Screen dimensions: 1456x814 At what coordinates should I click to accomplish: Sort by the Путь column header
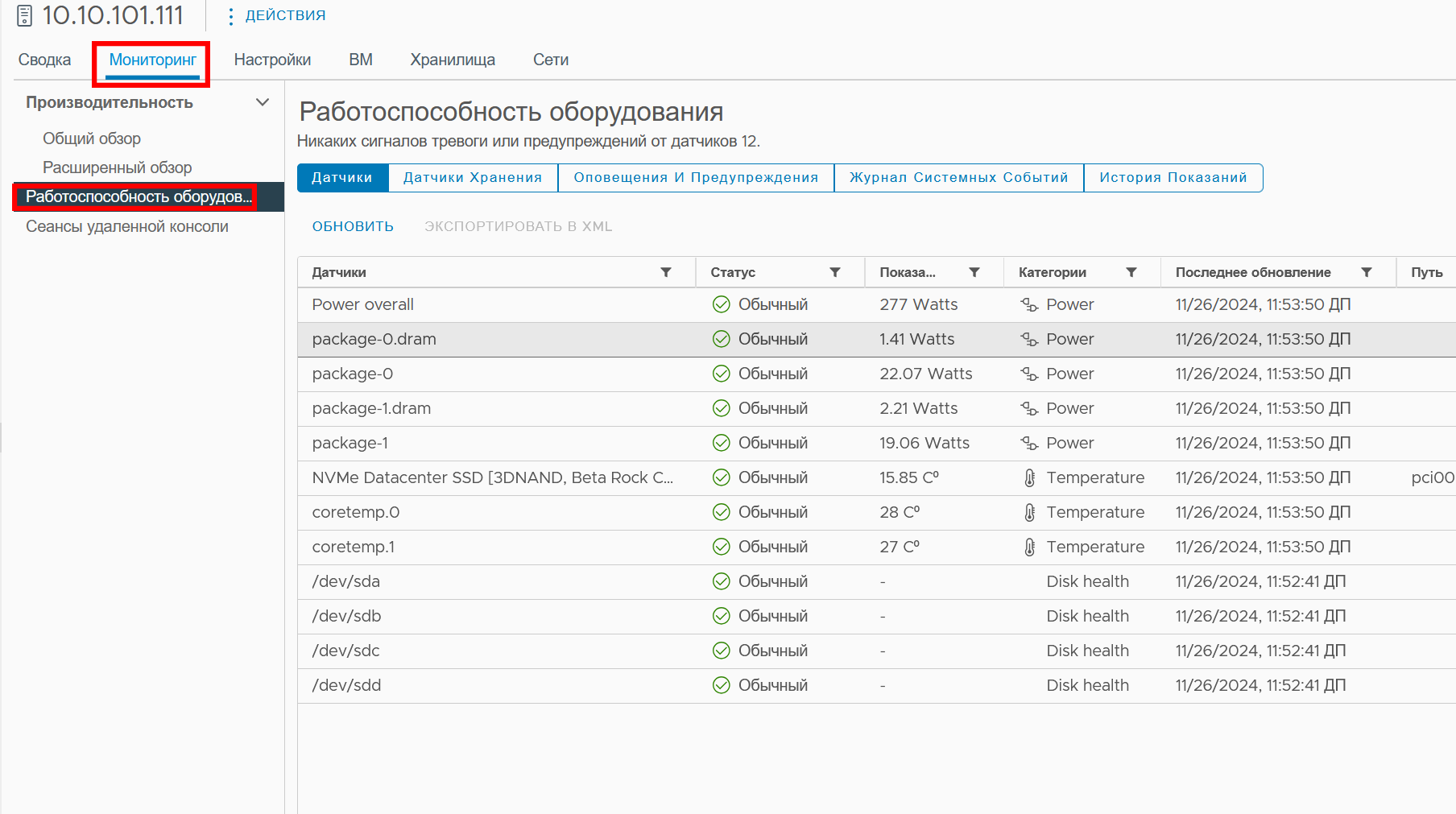1426,272
